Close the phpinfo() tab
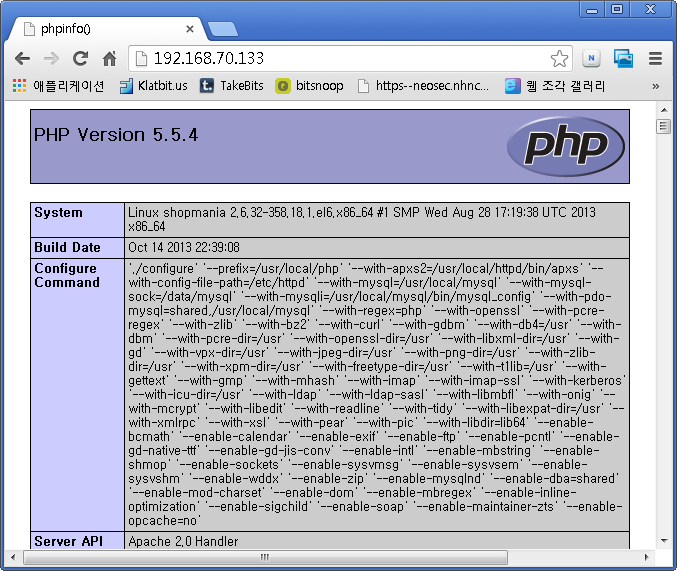 point(190,29)
